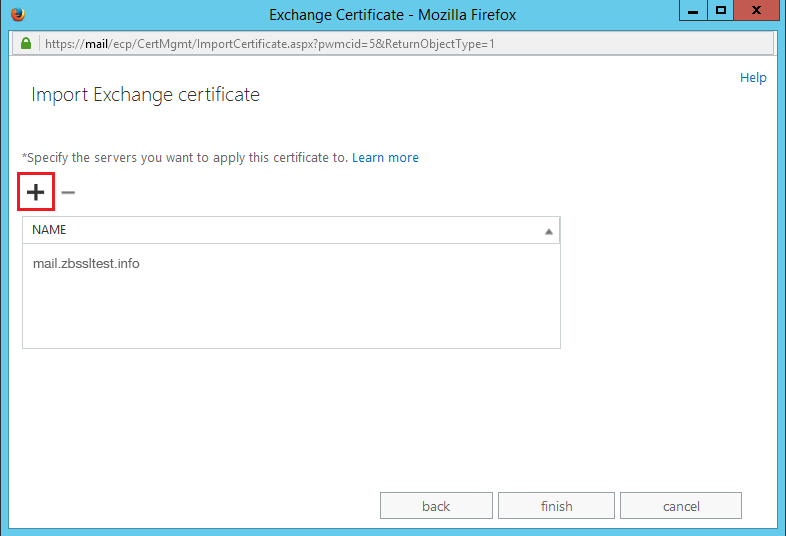Open the Learn more link
786x536 pixels.
pyautogui.click(x=385, y=158)
